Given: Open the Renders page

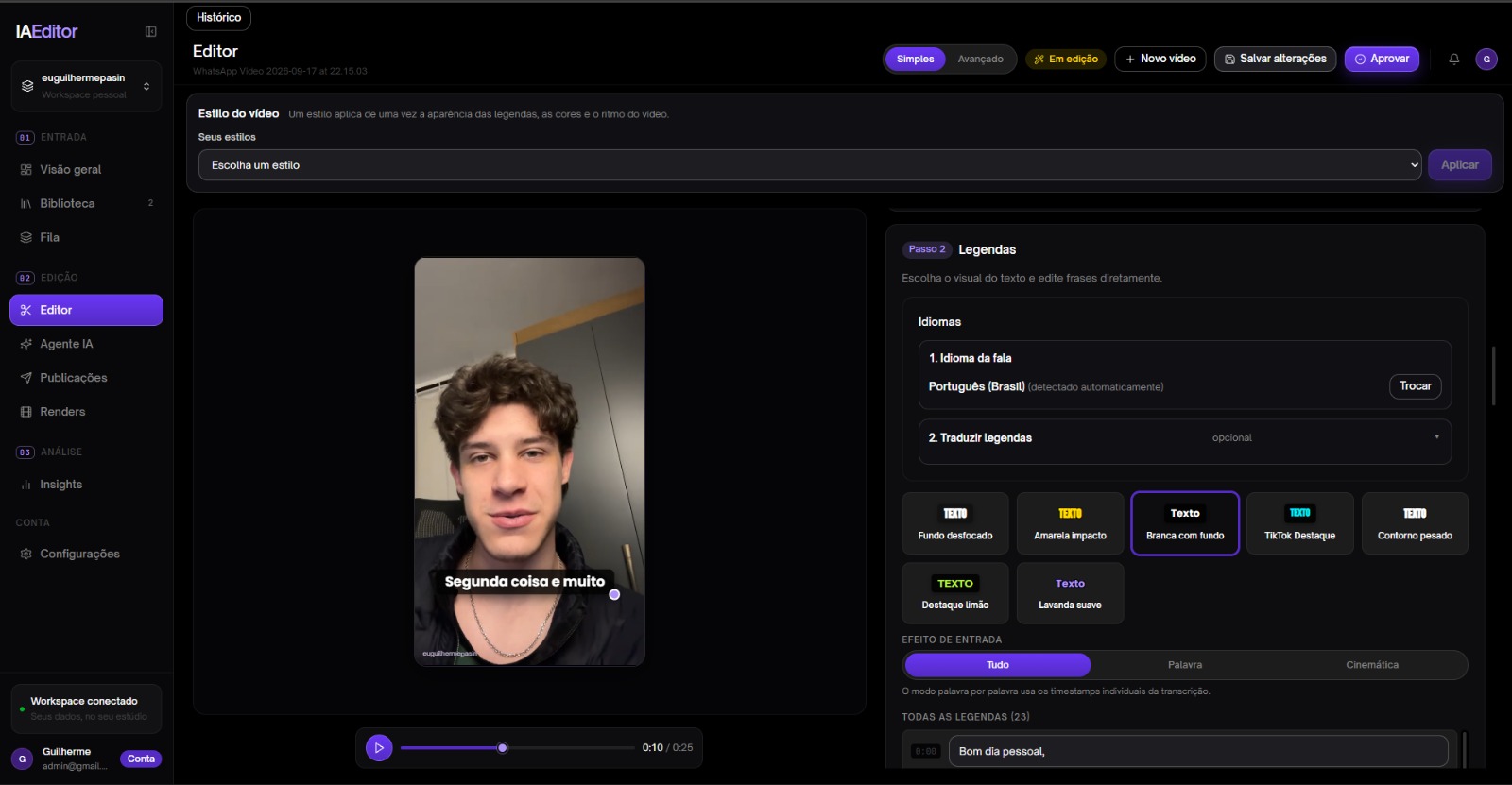Looking at the screenshot, I should click(86, 412).
